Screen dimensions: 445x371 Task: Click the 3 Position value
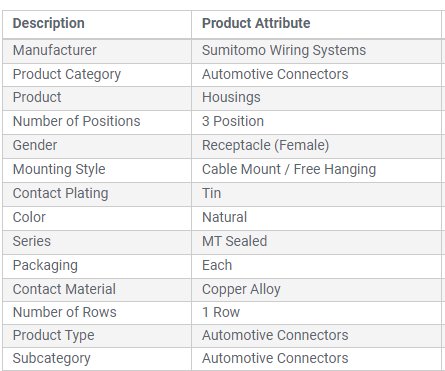(x=233, y=121)
